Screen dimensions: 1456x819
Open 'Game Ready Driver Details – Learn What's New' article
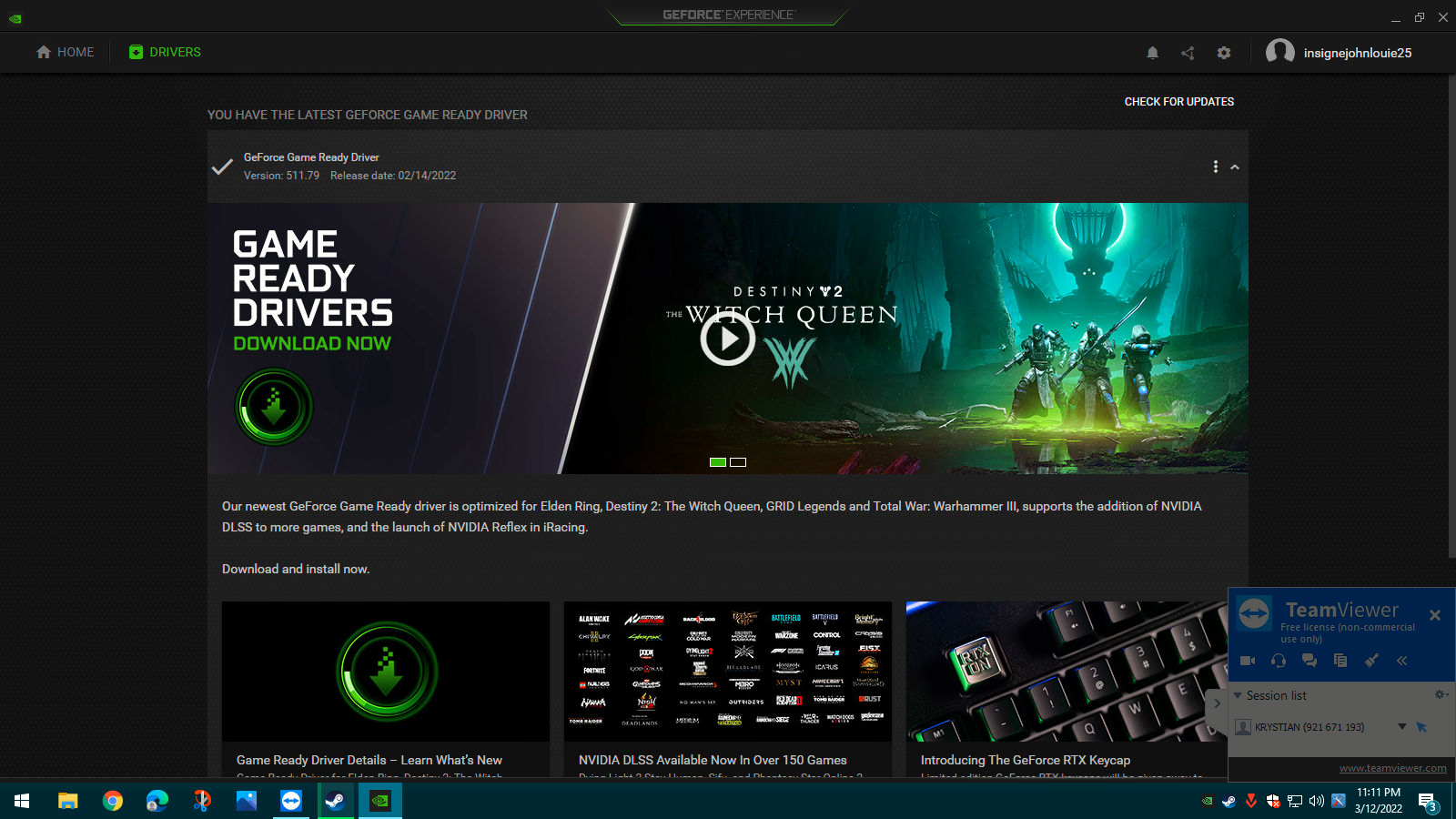point(369,760)
